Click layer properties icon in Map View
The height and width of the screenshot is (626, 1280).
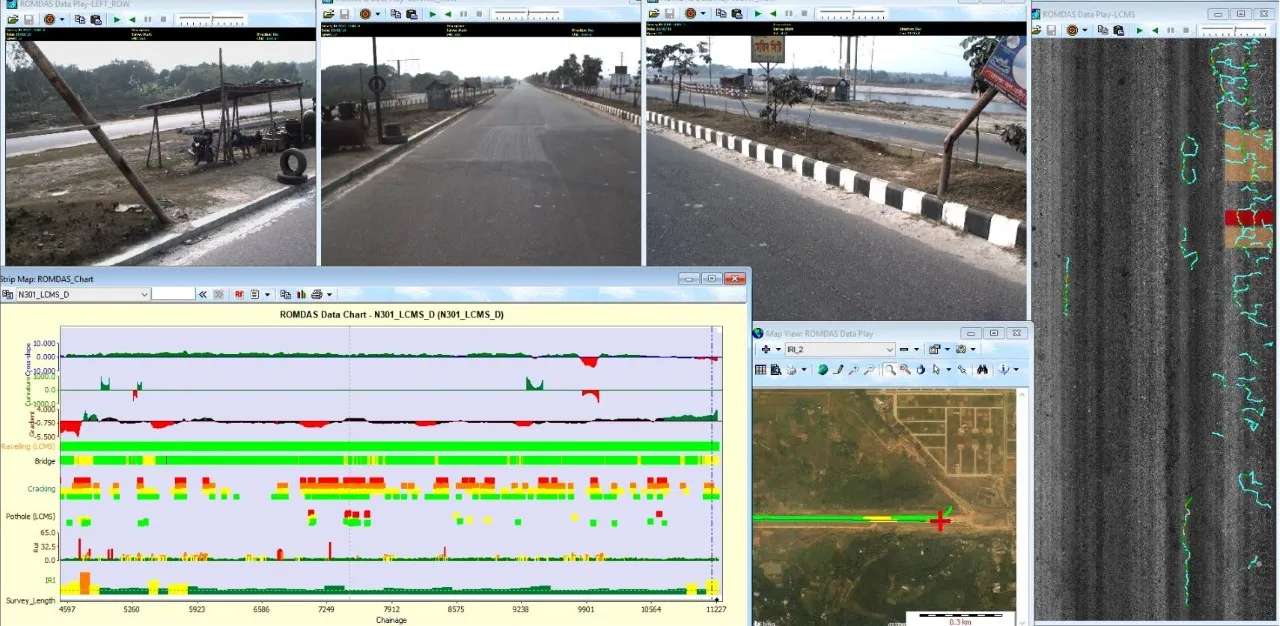(x=934, y=350)
